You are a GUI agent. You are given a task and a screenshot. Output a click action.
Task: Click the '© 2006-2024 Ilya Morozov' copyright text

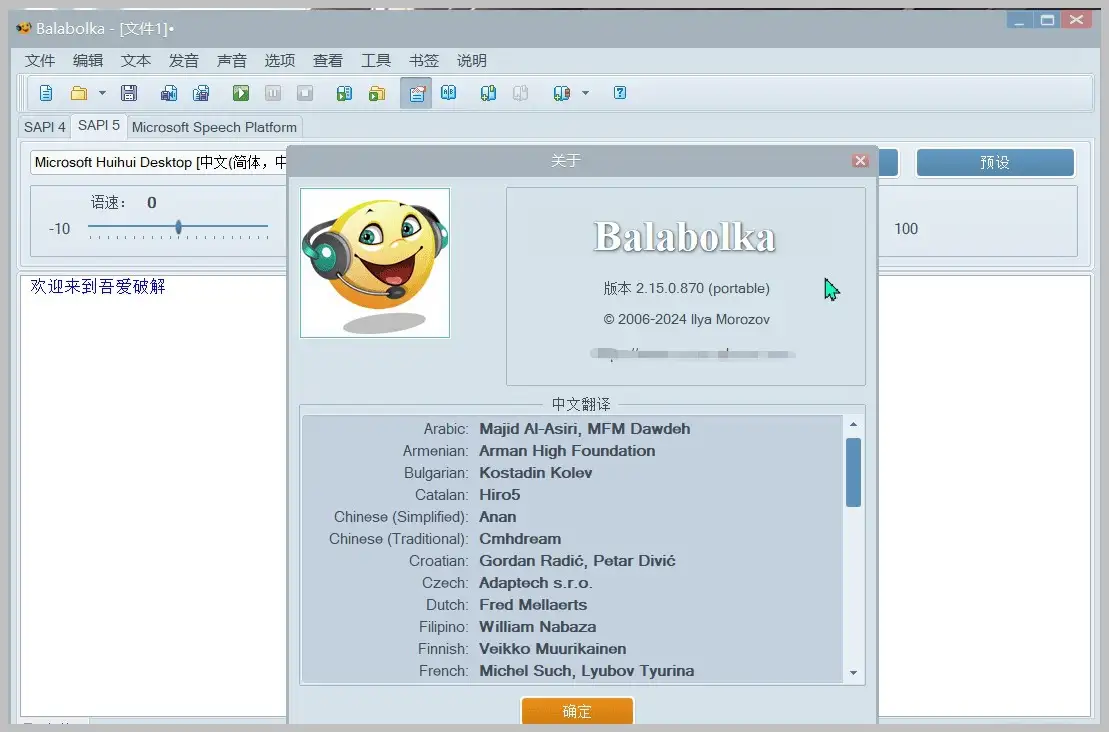point(686,320)
